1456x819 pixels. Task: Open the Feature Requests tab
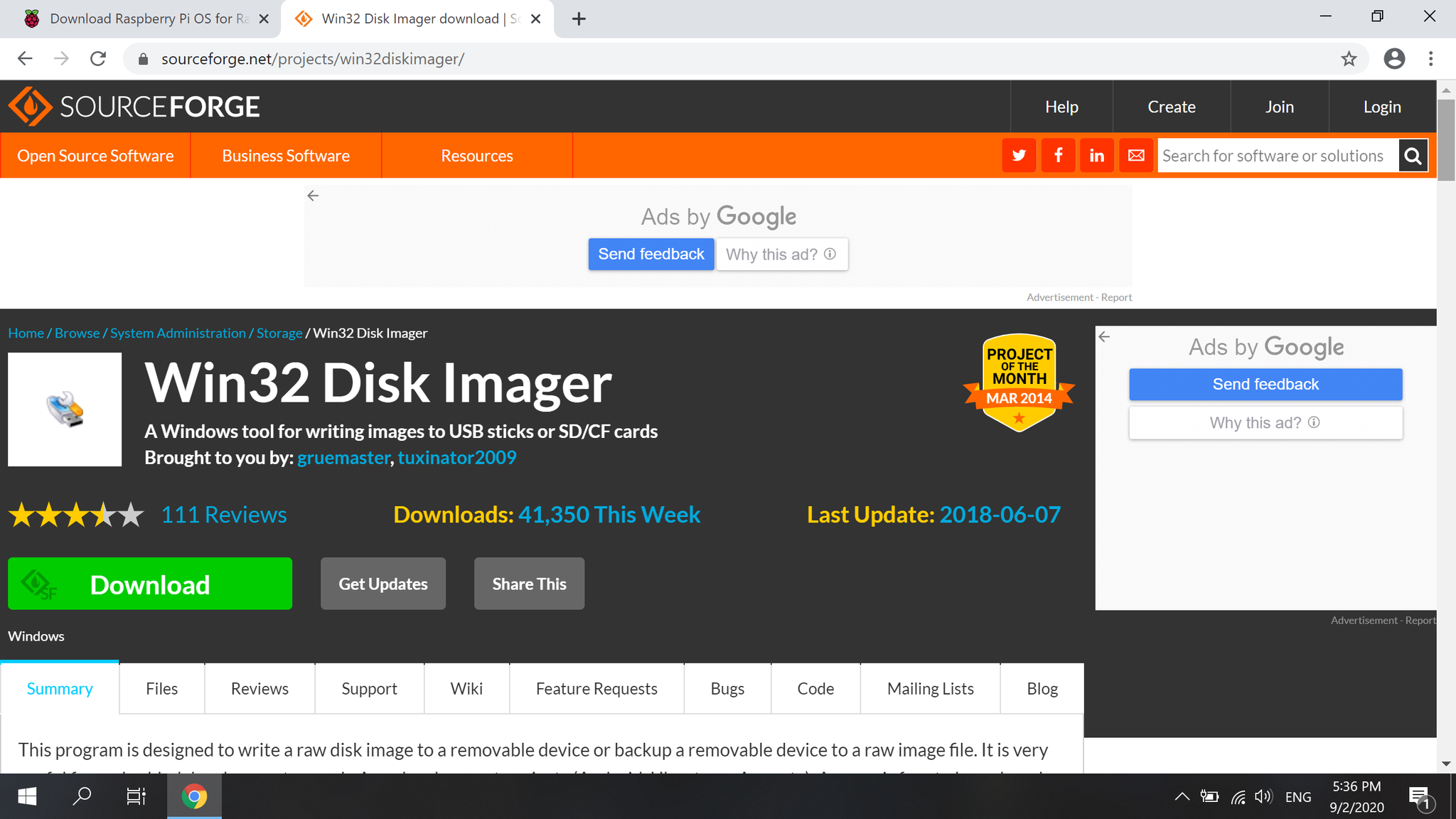[596, 688]
